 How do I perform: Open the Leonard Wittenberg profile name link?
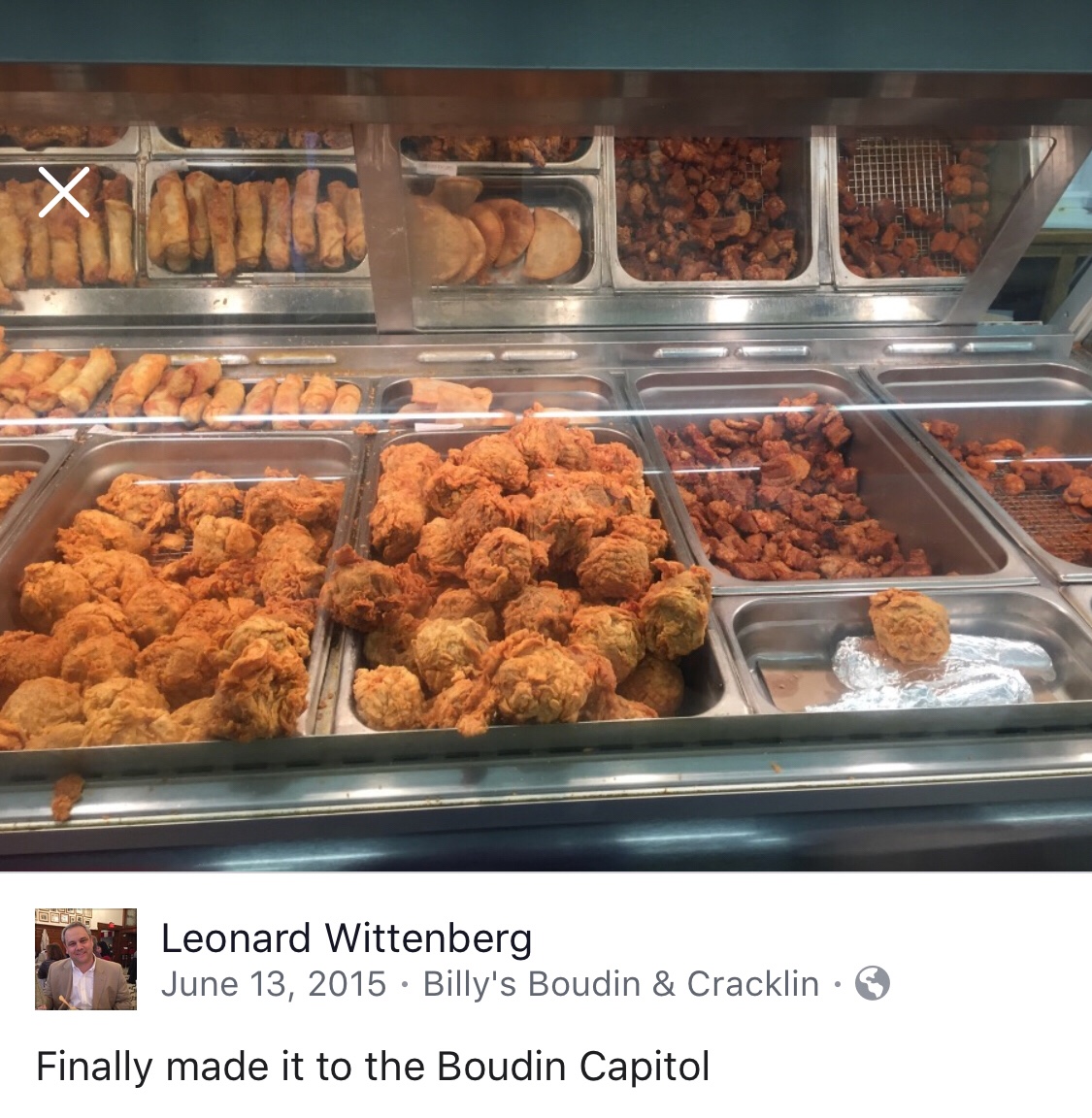(347, 937)
